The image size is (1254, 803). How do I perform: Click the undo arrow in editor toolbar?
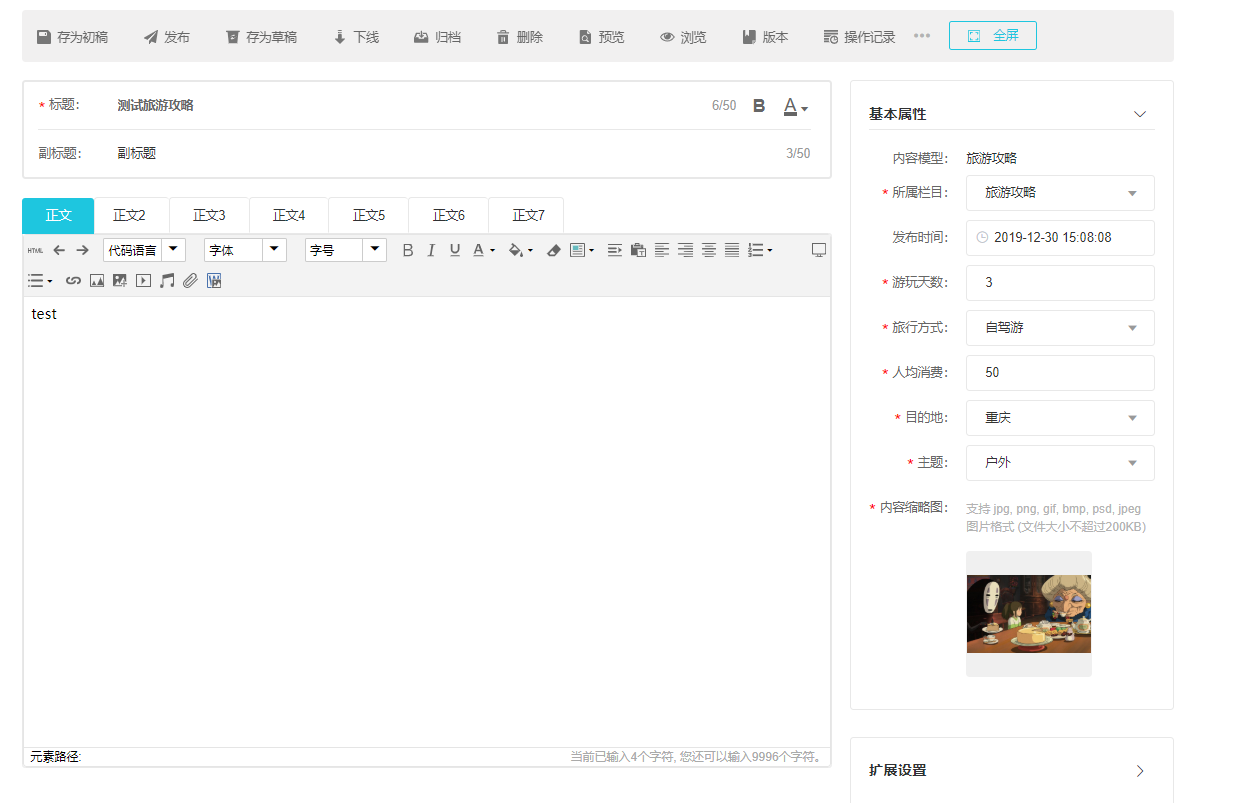coord(60,250)
